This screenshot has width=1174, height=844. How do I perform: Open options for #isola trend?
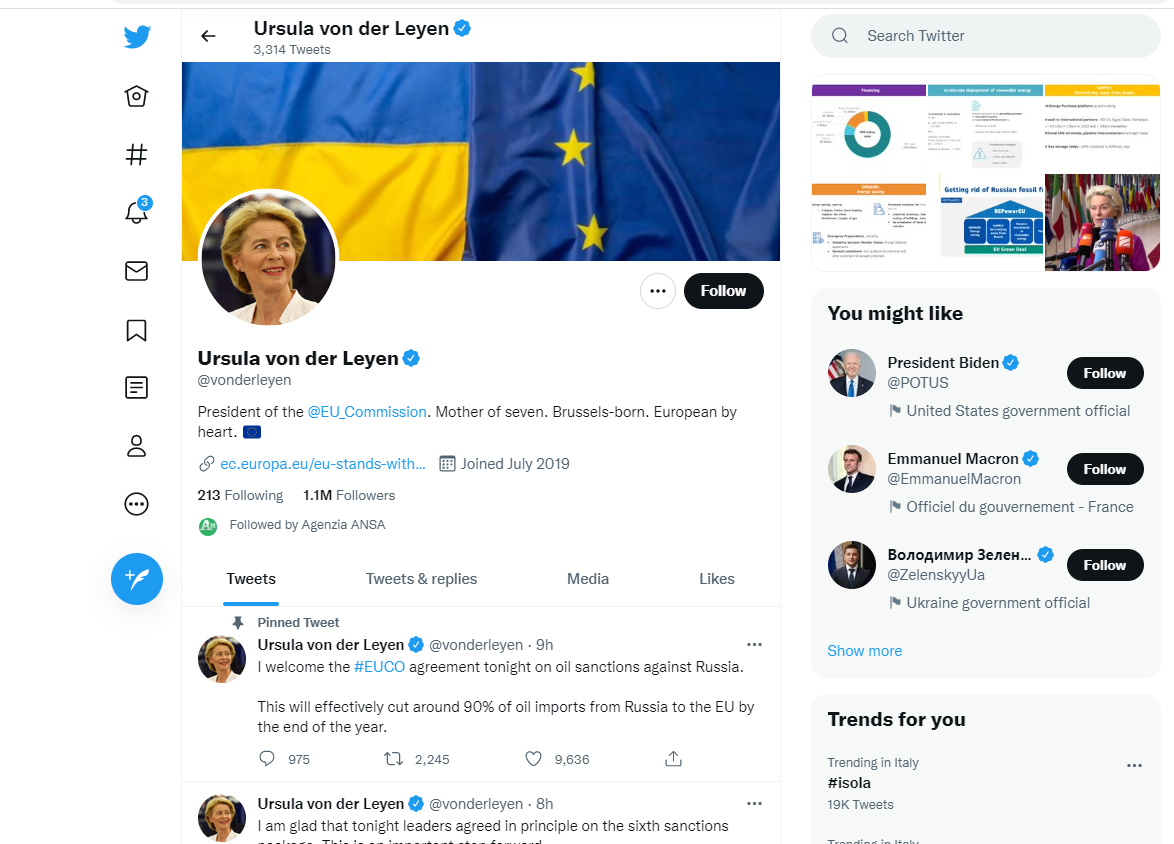pyautogui.click(x=1134, y=765)
